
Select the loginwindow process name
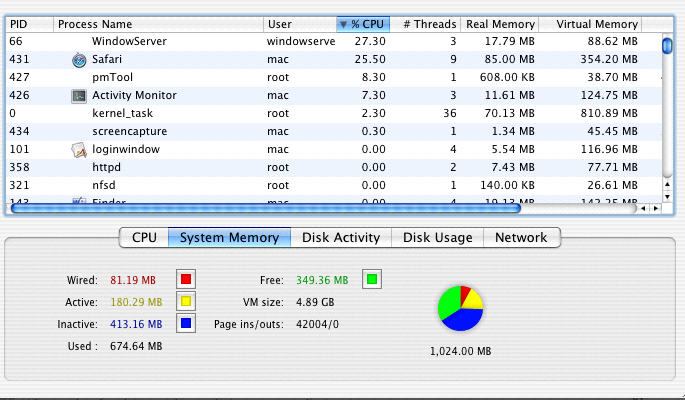click(x=126, y=149)
